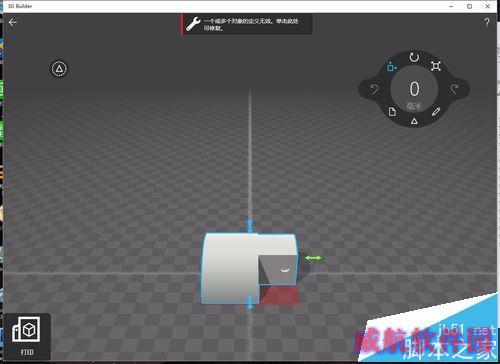
Task: Click the triangle icon at radial menu bottom
Action: (x=414, y=121)
